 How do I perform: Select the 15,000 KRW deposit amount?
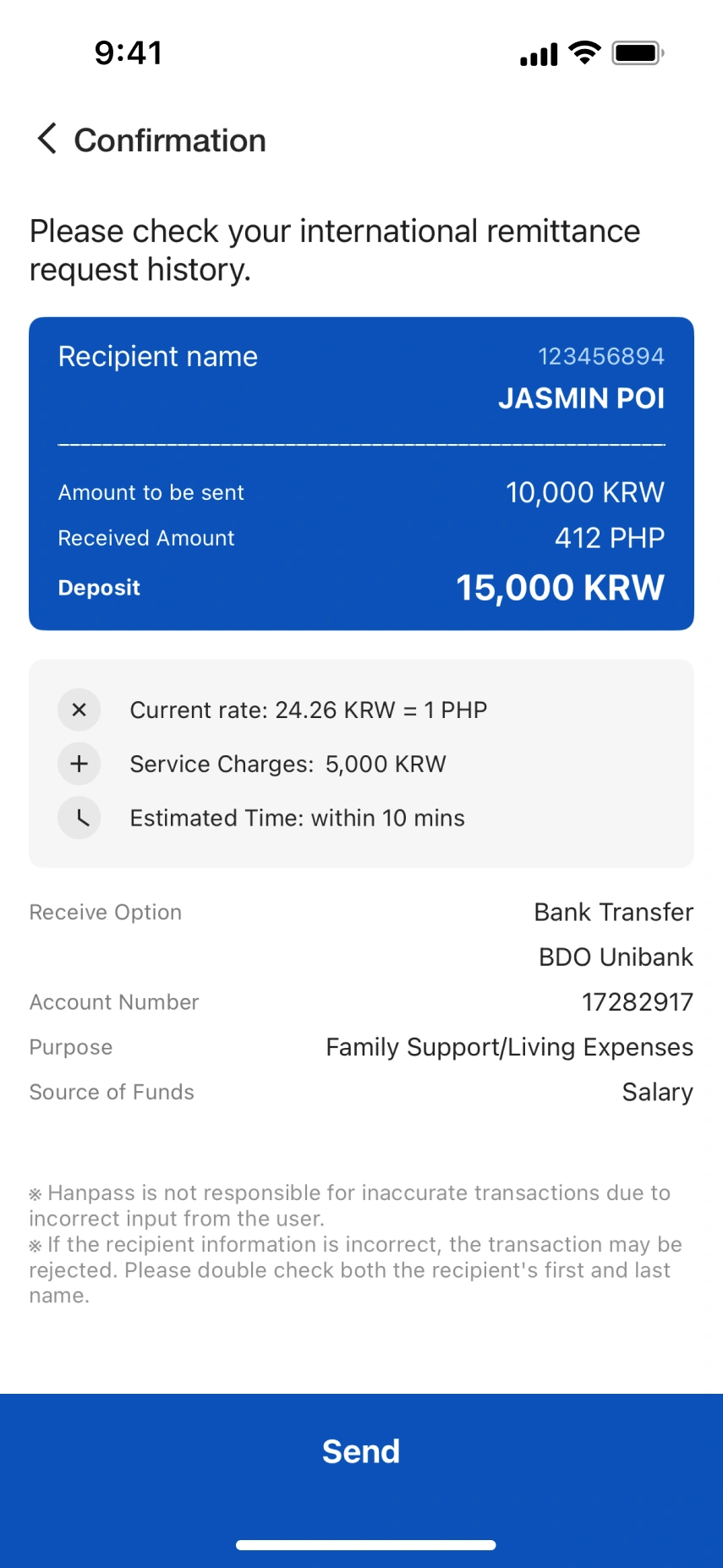pyautogui.click(x=560, y=588)
